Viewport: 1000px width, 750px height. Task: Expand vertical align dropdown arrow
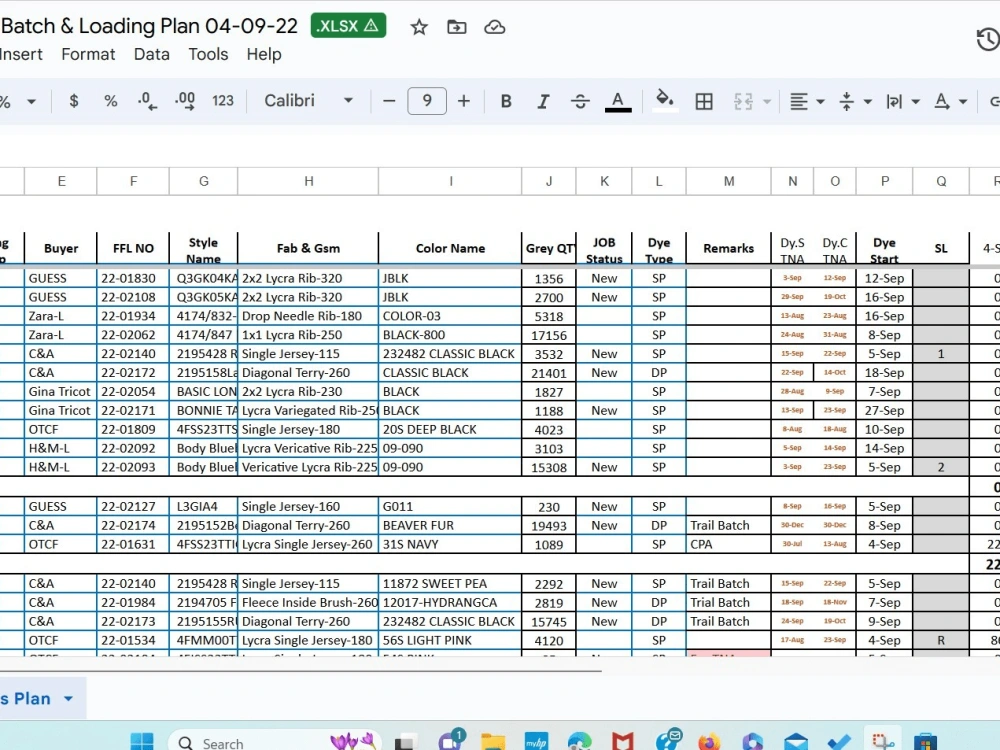coord(868,101)
